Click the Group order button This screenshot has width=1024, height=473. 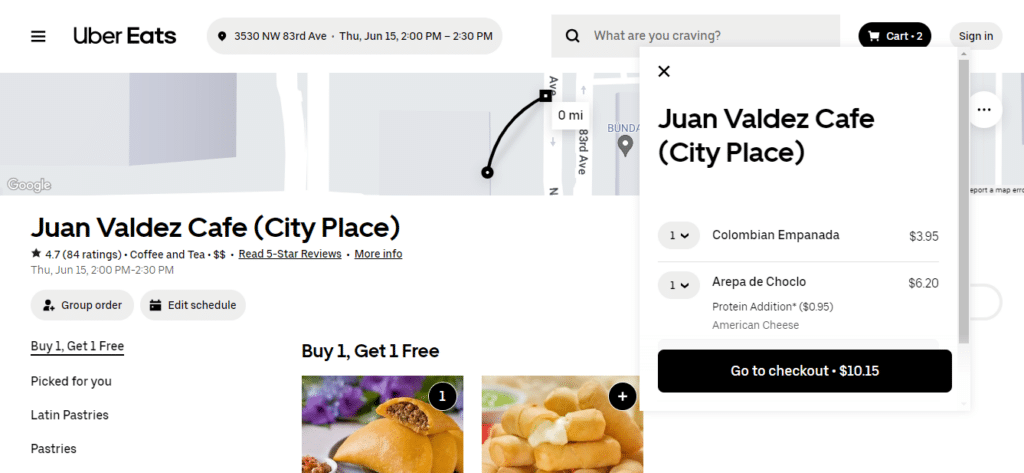[x=82, y=305]
